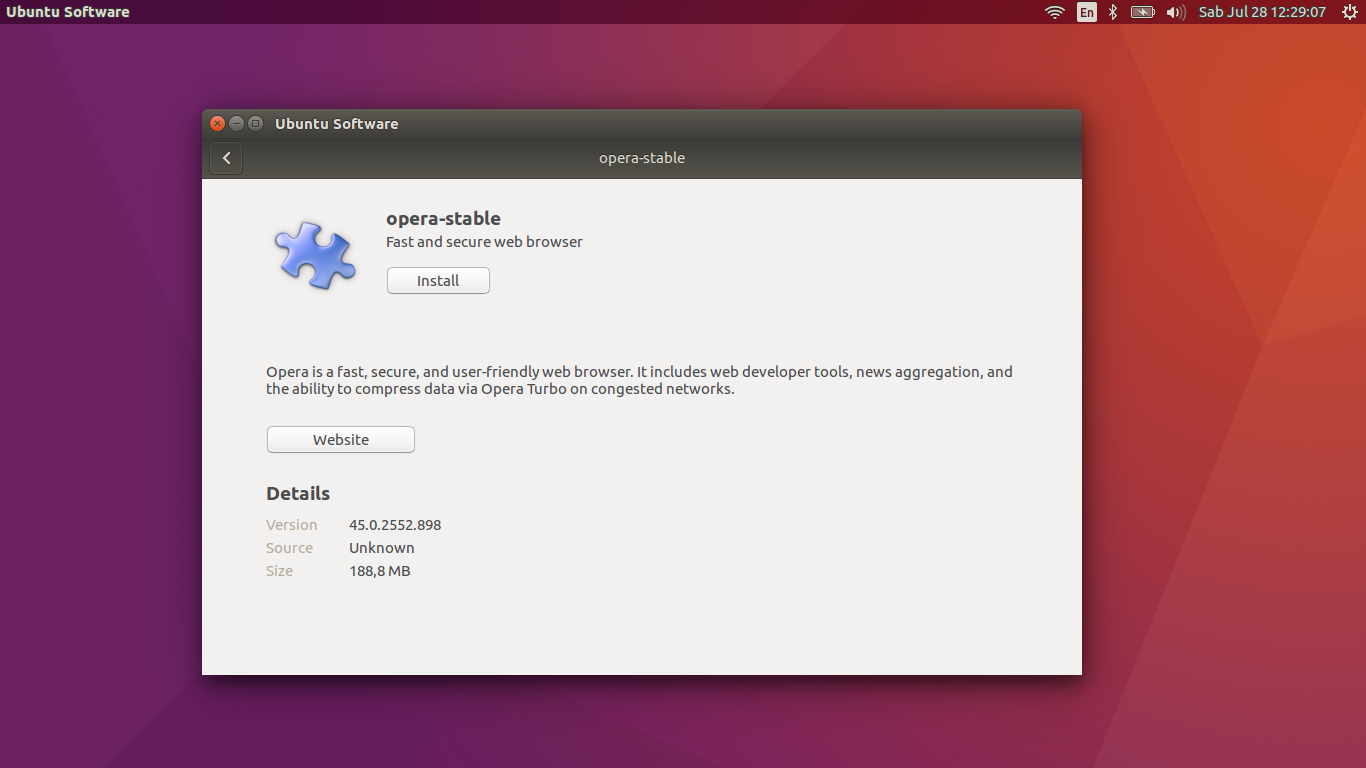Open the sound volume indicator

pyautogui.click(x=1174, y=12)
